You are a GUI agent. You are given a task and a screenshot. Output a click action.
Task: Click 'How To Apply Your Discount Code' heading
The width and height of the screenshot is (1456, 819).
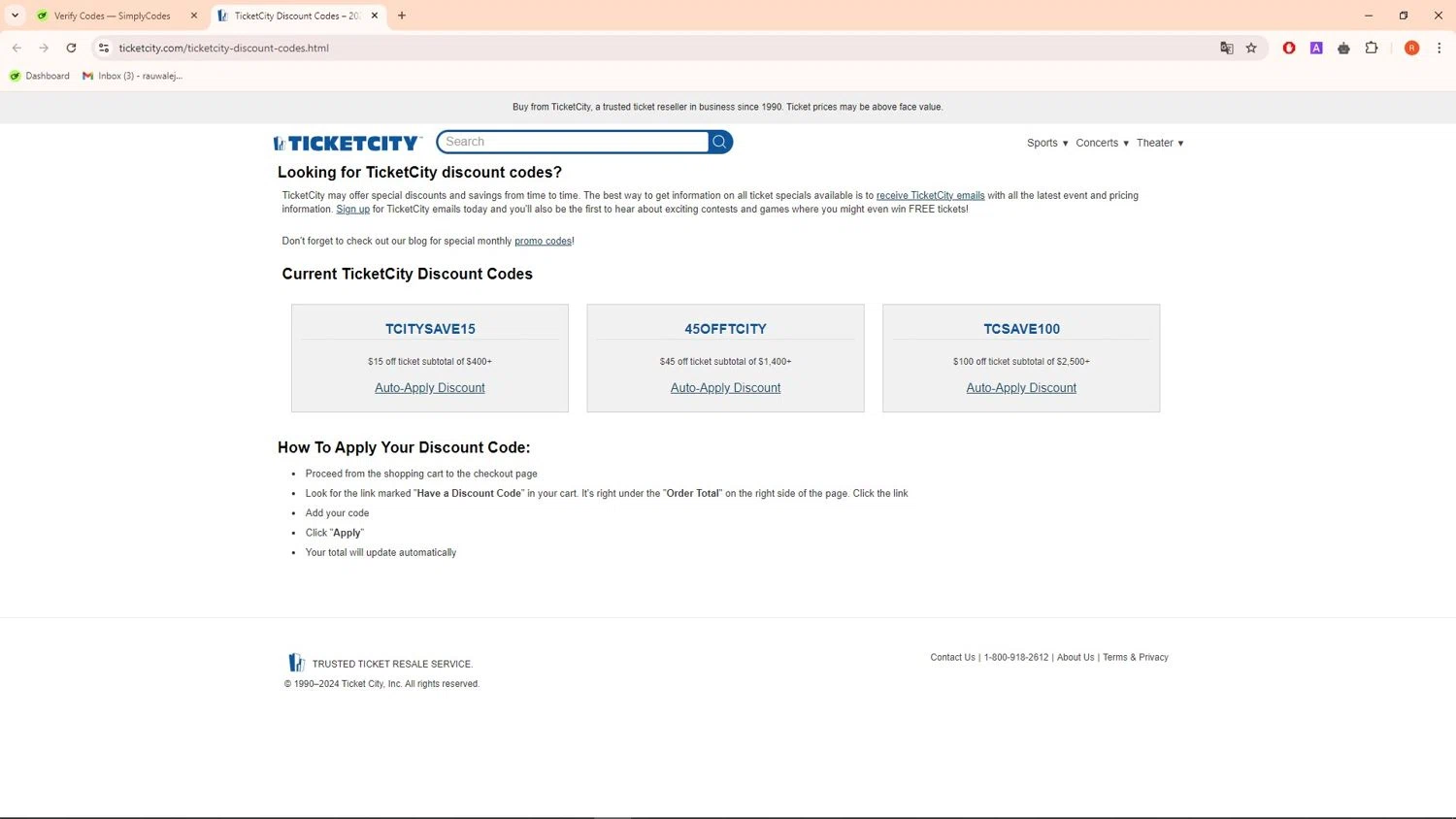pyautogui.click(x=404, y=447)
